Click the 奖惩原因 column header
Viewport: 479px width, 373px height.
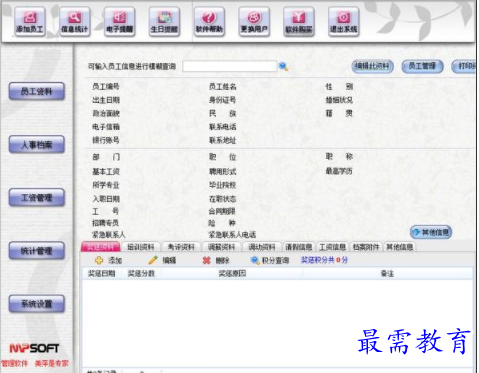coord(232,274)
